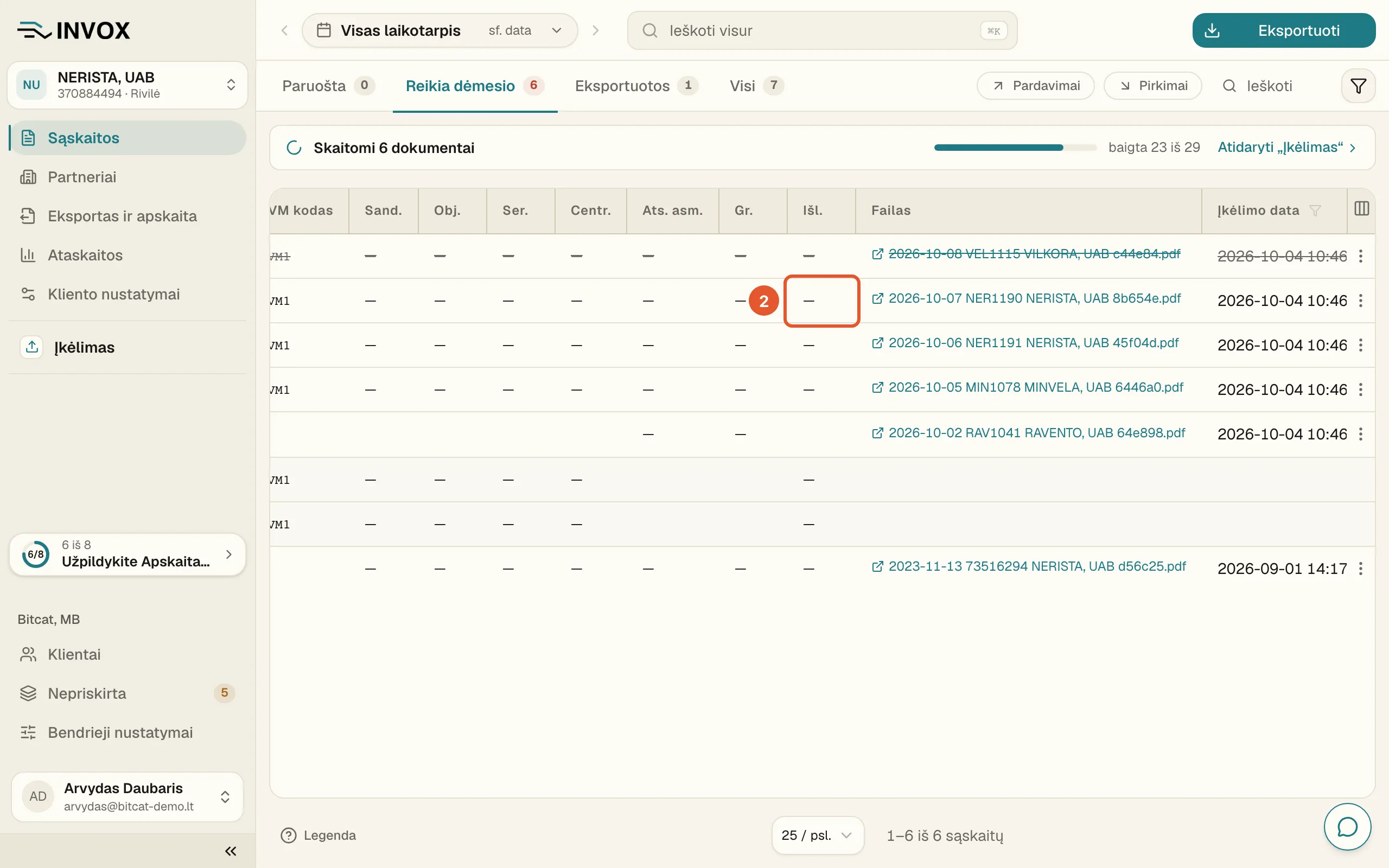Toggle the Pardavimai filter chip
Image resolution: width=1389 pixels, height=868 pixels.
point(1035,86)
